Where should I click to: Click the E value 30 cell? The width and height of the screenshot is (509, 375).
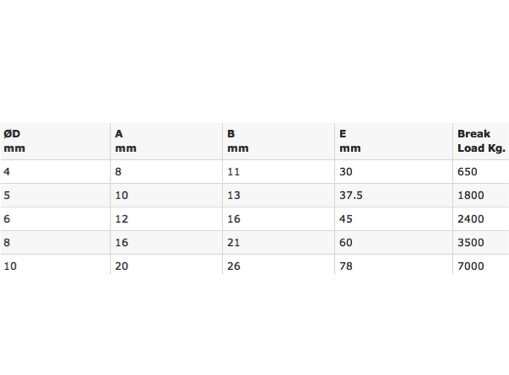tap(394, 172)
